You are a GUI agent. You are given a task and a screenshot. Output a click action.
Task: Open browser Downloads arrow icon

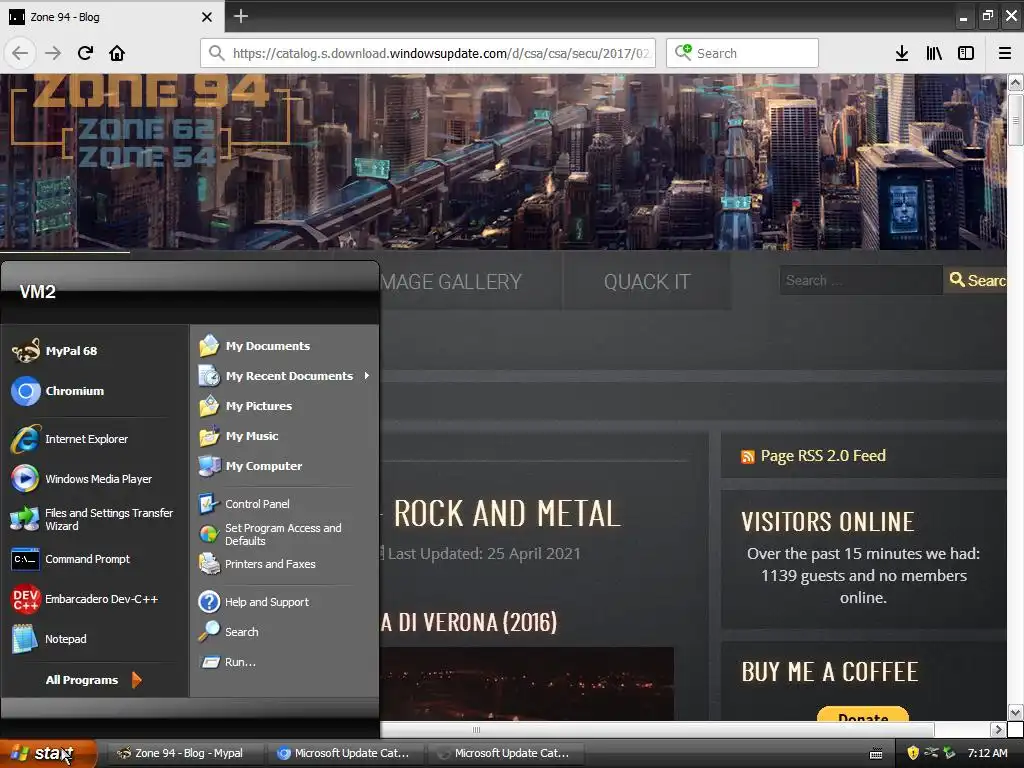(x=902, y=53)
